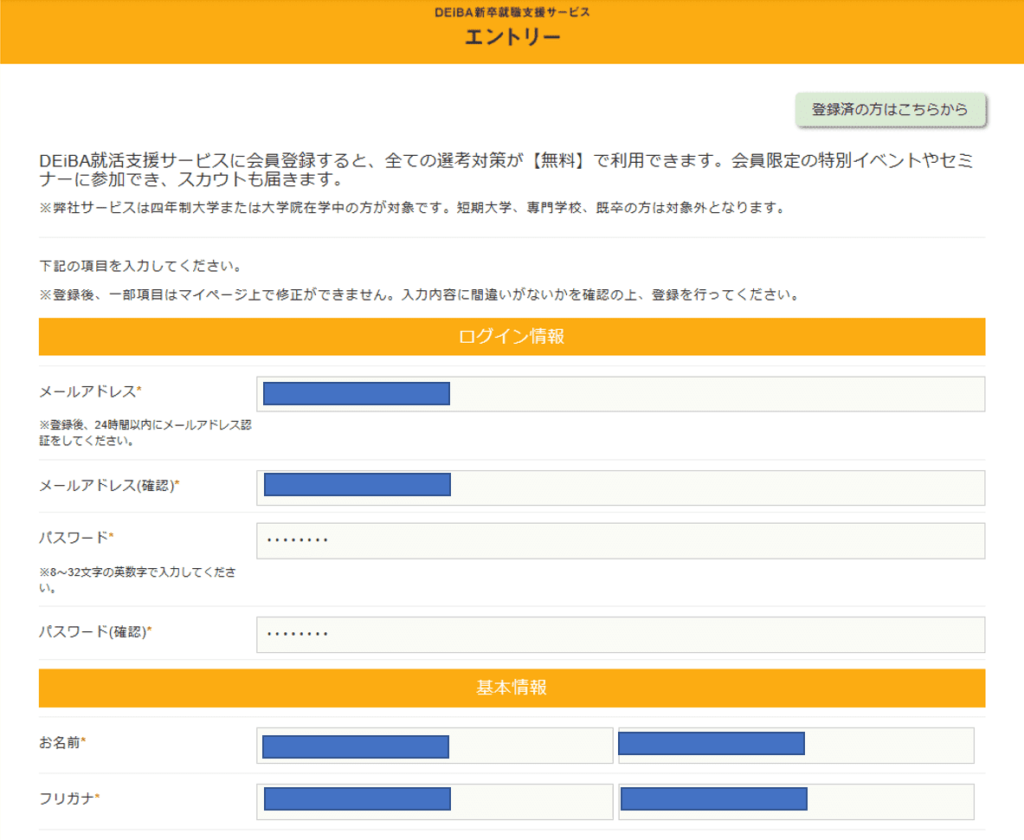Click the メールアドレス input field
The height and width of the screenshot is (840, 1024).
(x=620, y=394)
